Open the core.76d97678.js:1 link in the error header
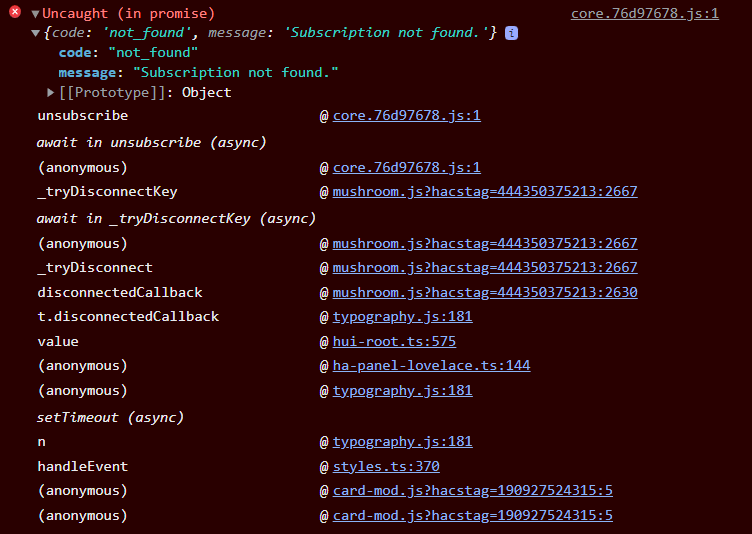The image size is (752, 534). (645, 13)
